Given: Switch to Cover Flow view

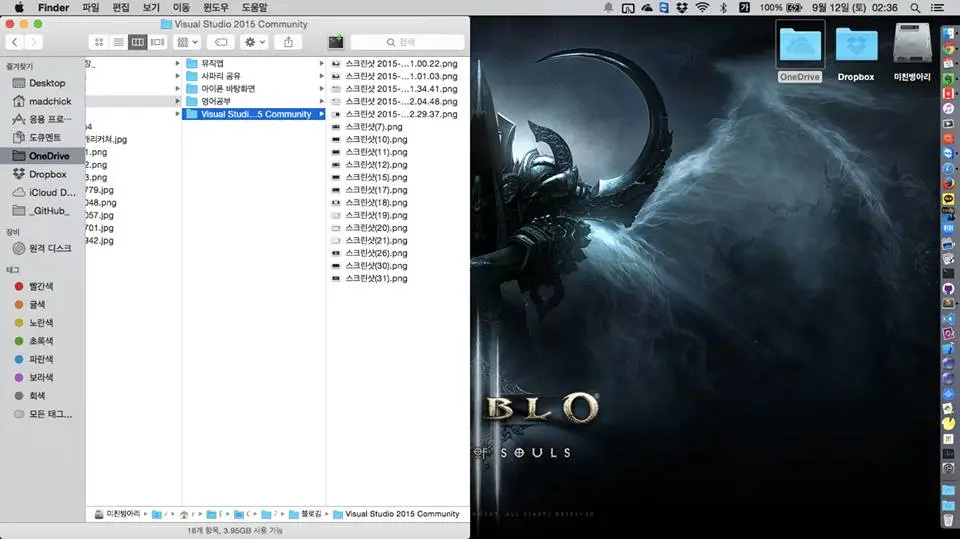Looking at the screenshot, I should (x=157, y=42).
